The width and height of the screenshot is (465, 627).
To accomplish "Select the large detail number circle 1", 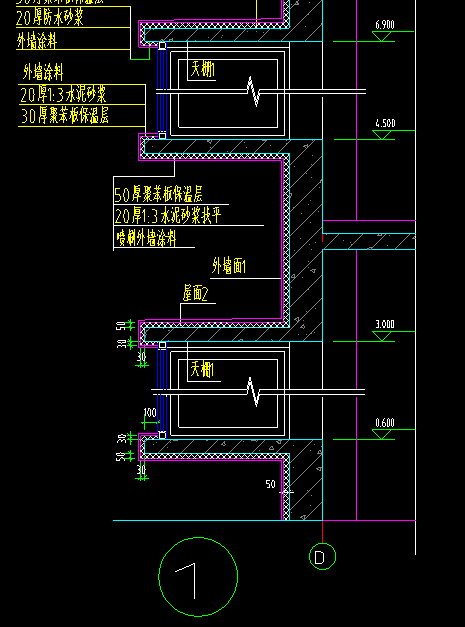I will (x=198, y=577).
